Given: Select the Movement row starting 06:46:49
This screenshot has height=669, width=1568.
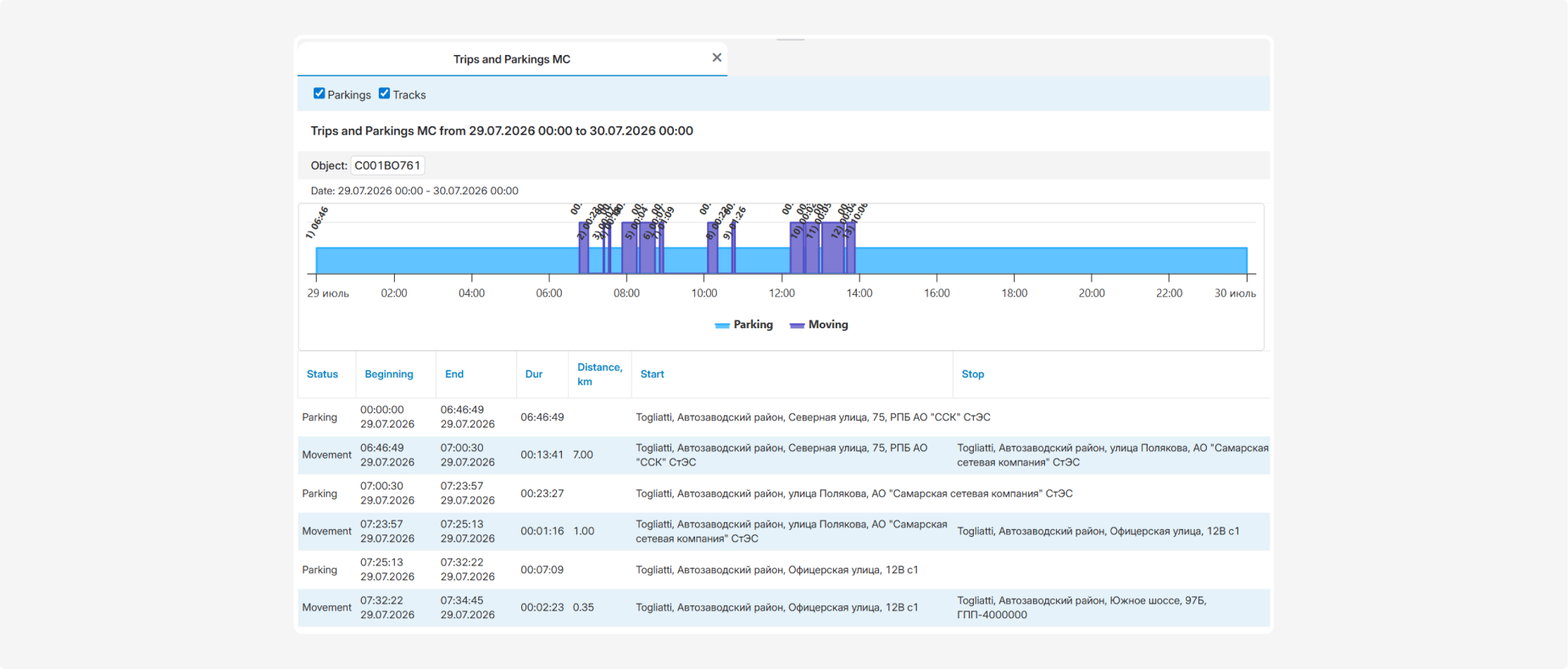Looking at the screenshot, I should [x=784, y=455].
